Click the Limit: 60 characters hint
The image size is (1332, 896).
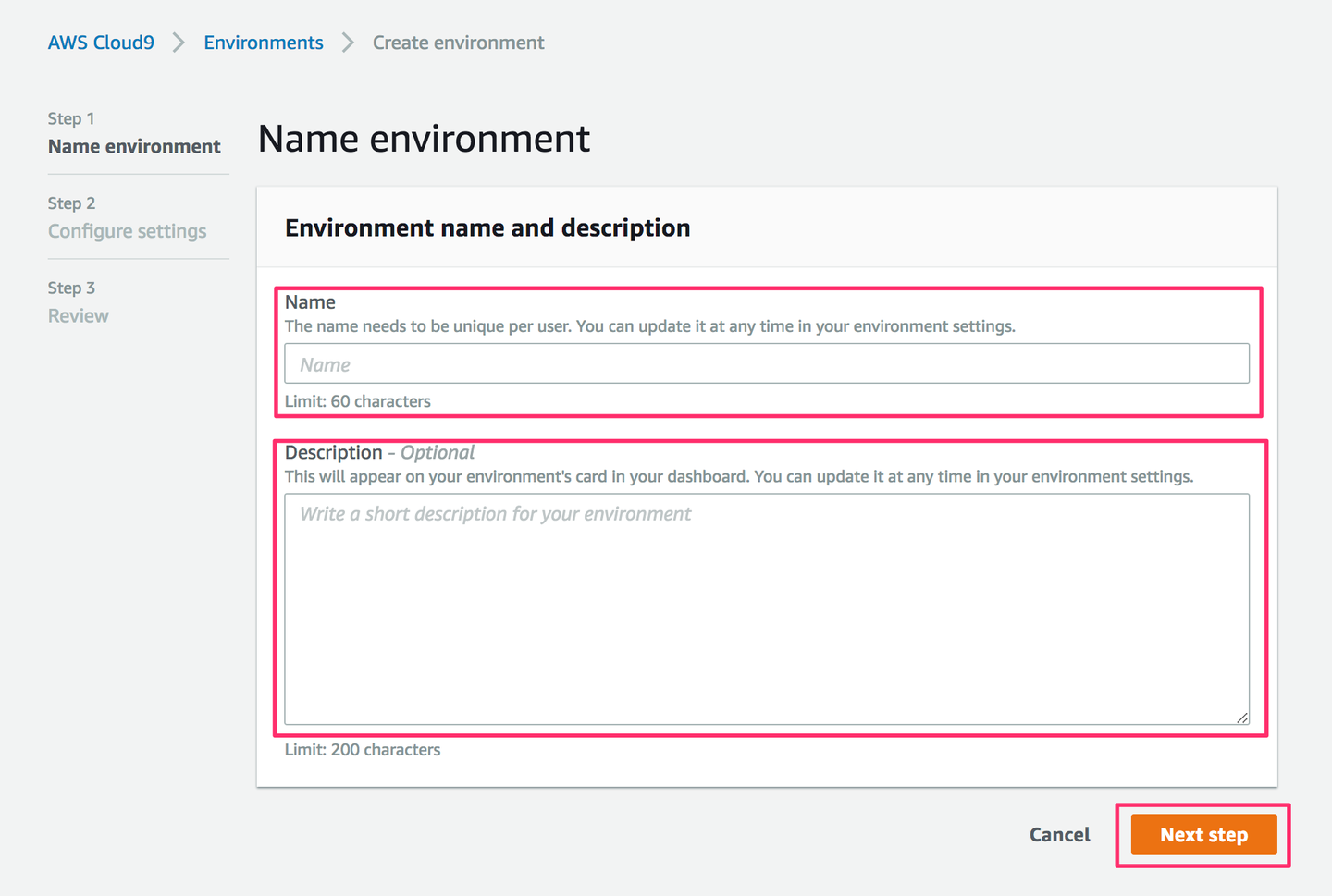click(358, 401)
